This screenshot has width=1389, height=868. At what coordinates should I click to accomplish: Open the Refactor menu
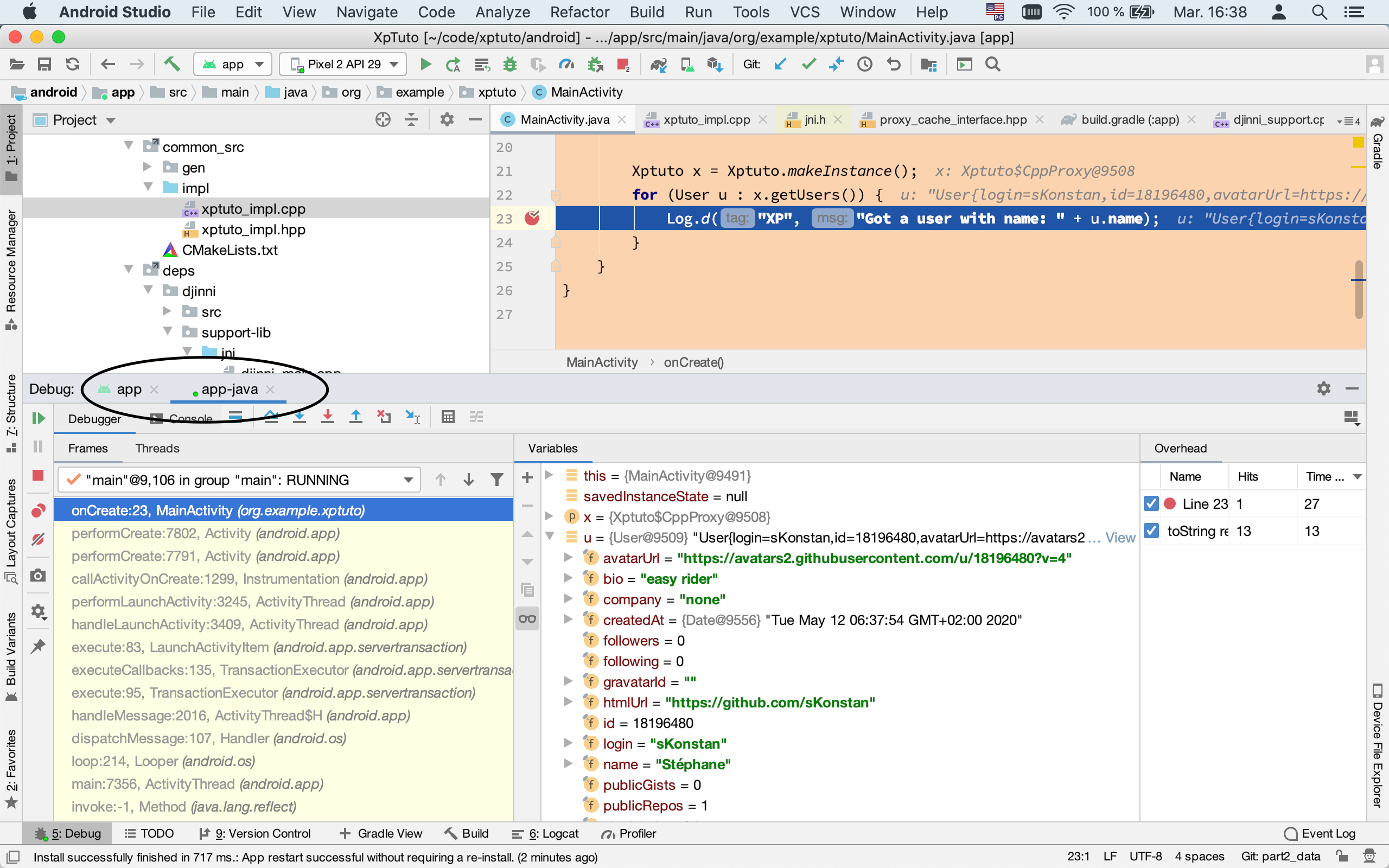(579, 12)
